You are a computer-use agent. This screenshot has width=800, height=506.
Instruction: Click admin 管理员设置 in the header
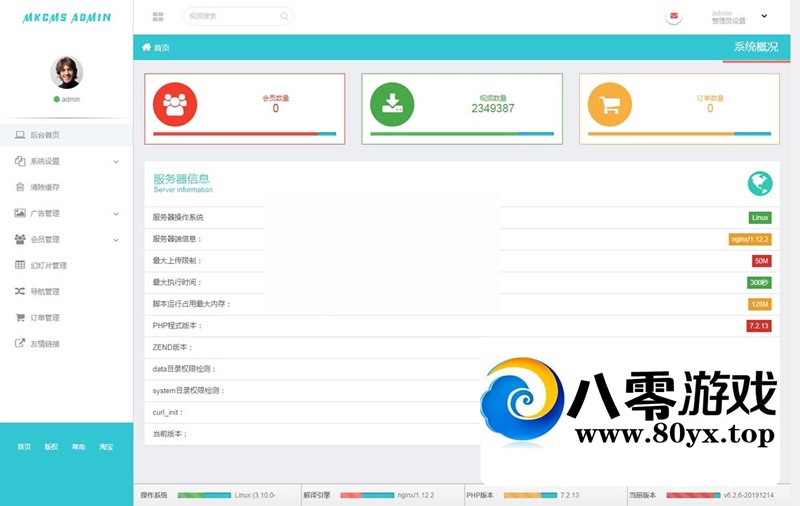coord(729,17)
